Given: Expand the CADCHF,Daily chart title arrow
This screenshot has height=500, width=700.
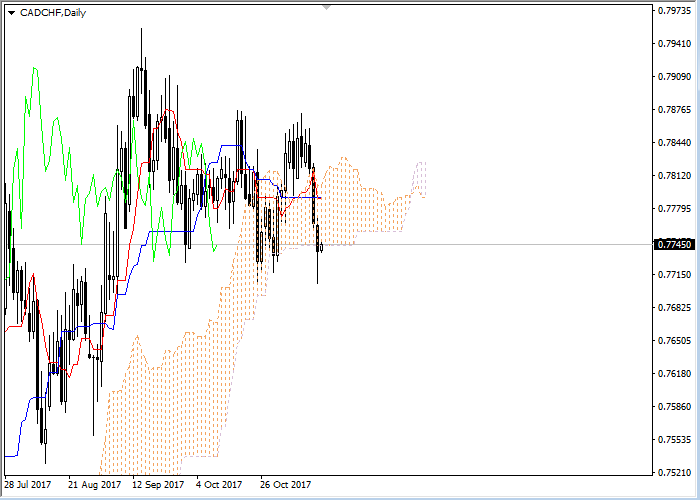Looking at the screenshot, I should tap(12, 13).
